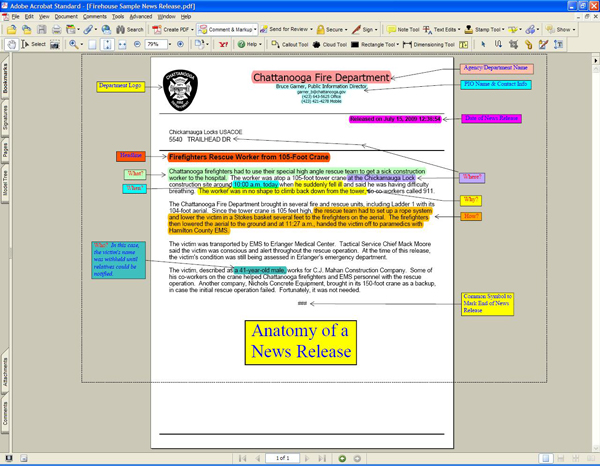Switch to Fit Width view
The image size is (600, 466).
pyautogui.click(x=122, y=44)
